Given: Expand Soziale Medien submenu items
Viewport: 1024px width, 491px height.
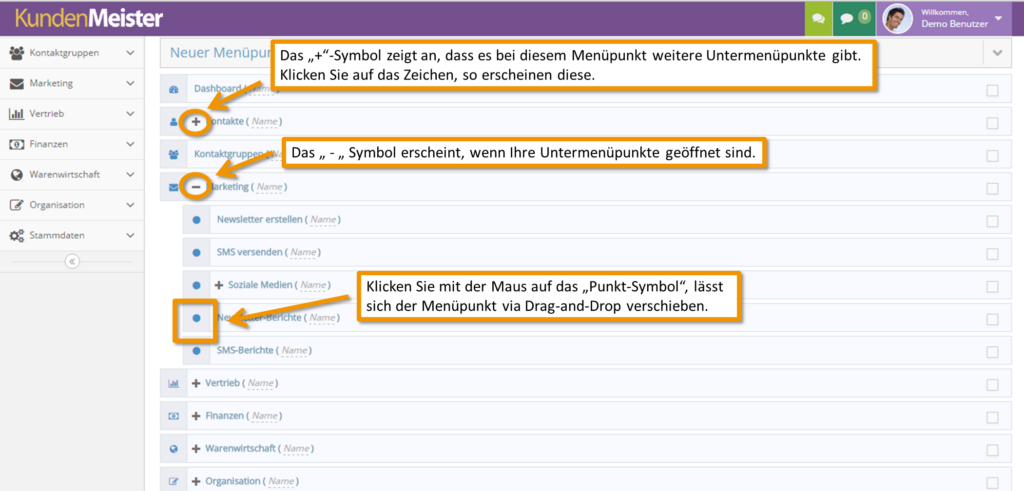Looking at the screenshot, I should coord(219,286).
